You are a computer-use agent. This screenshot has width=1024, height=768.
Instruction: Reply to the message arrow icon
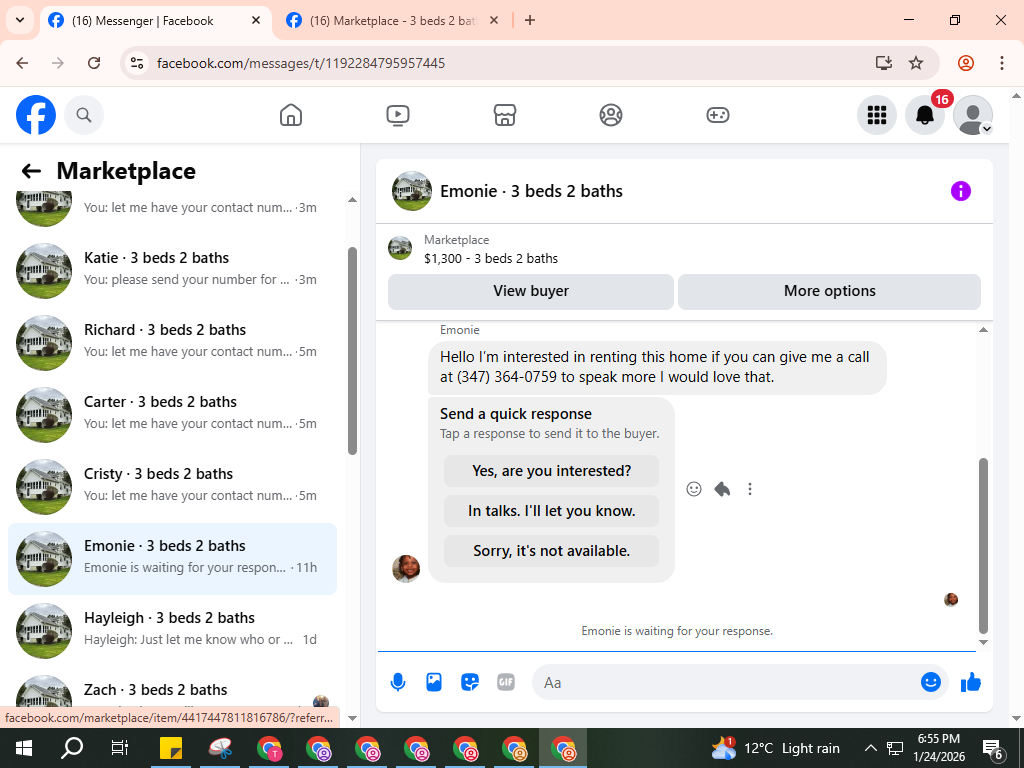[722, 489]
